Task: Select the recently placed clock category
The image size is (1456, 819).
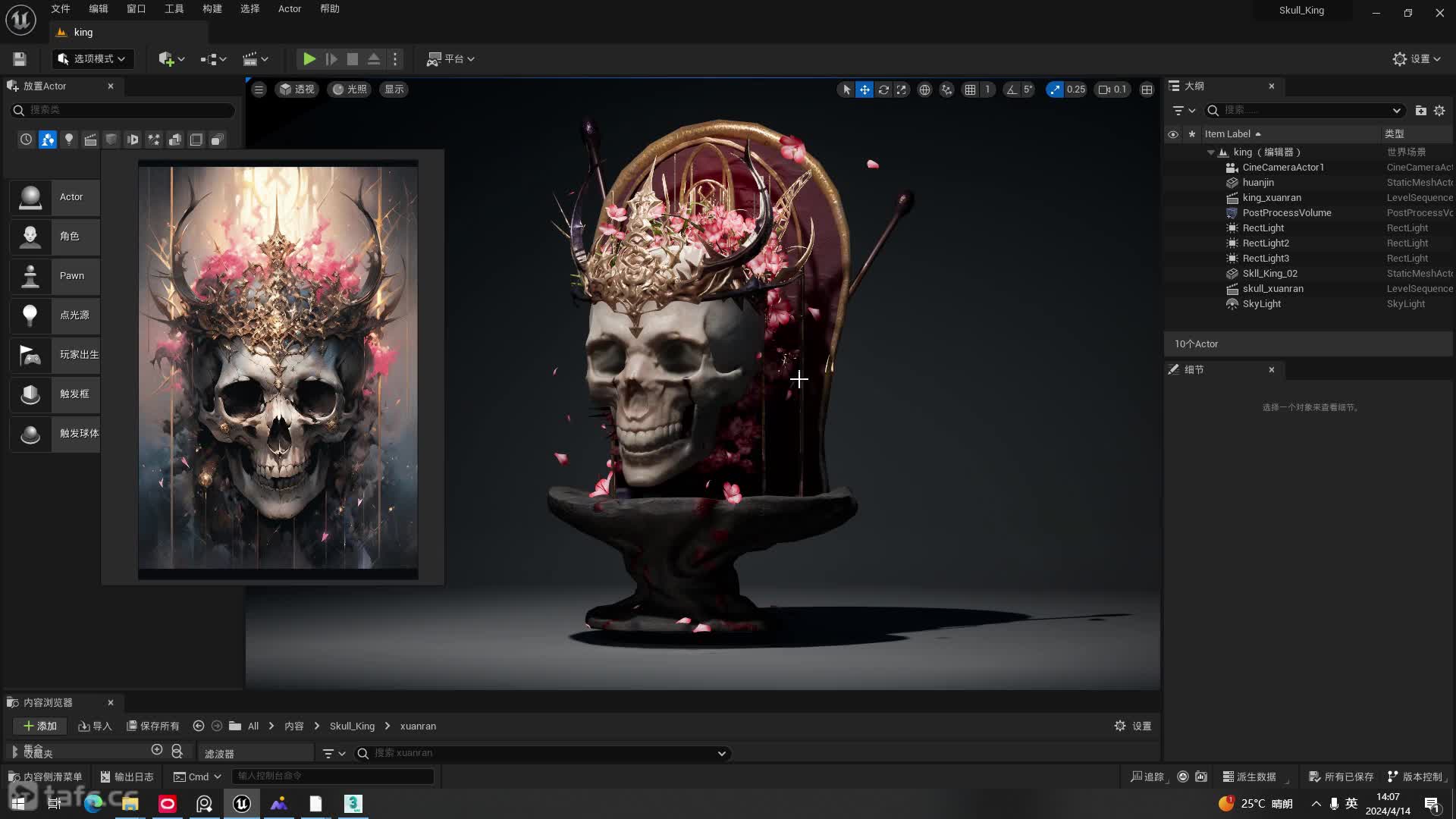Action: click(x=26, y=140)
